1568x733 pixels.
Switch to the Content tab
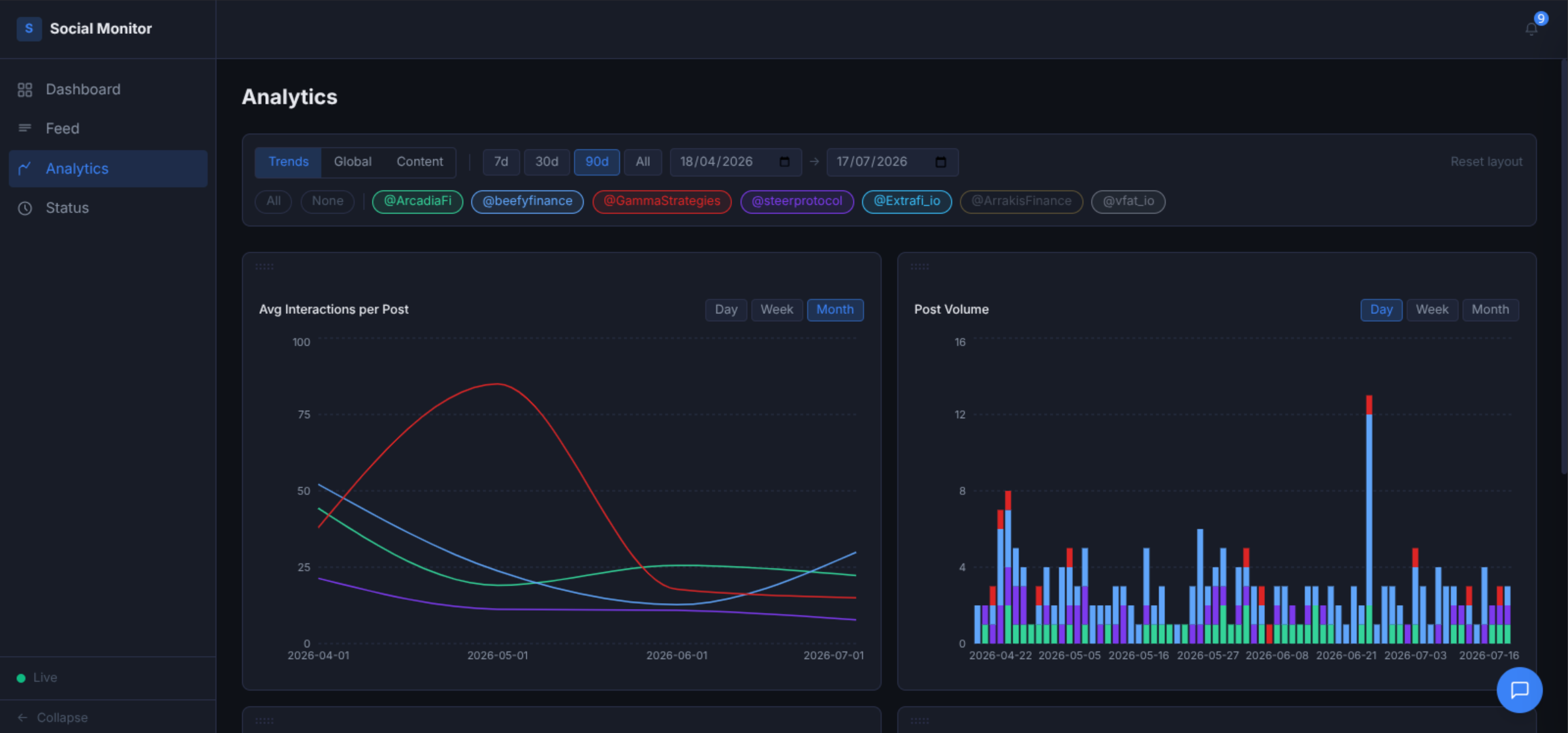419,162
